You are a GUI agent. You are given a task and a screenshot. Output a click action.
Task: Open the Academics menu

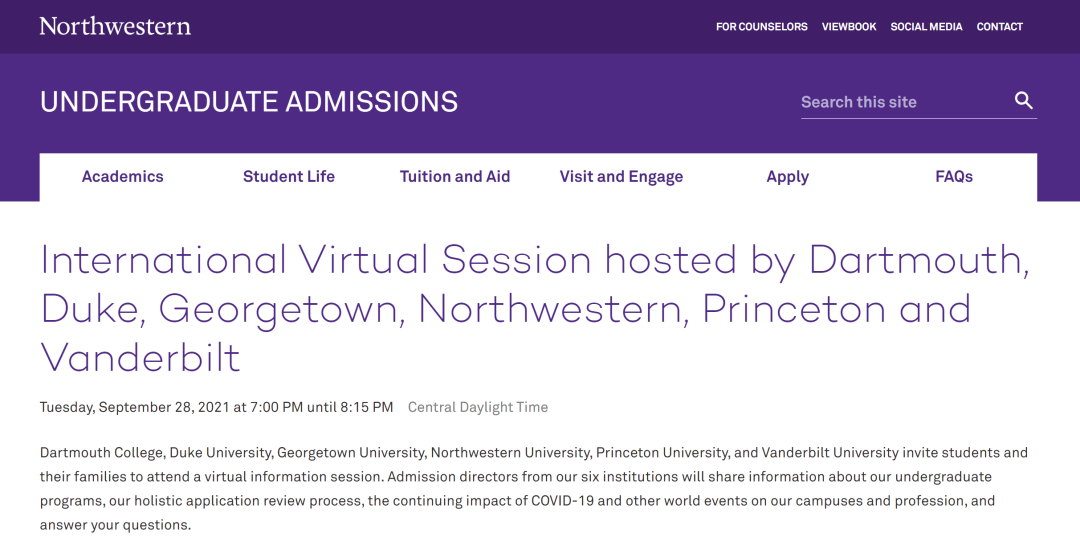click(123, 177)
